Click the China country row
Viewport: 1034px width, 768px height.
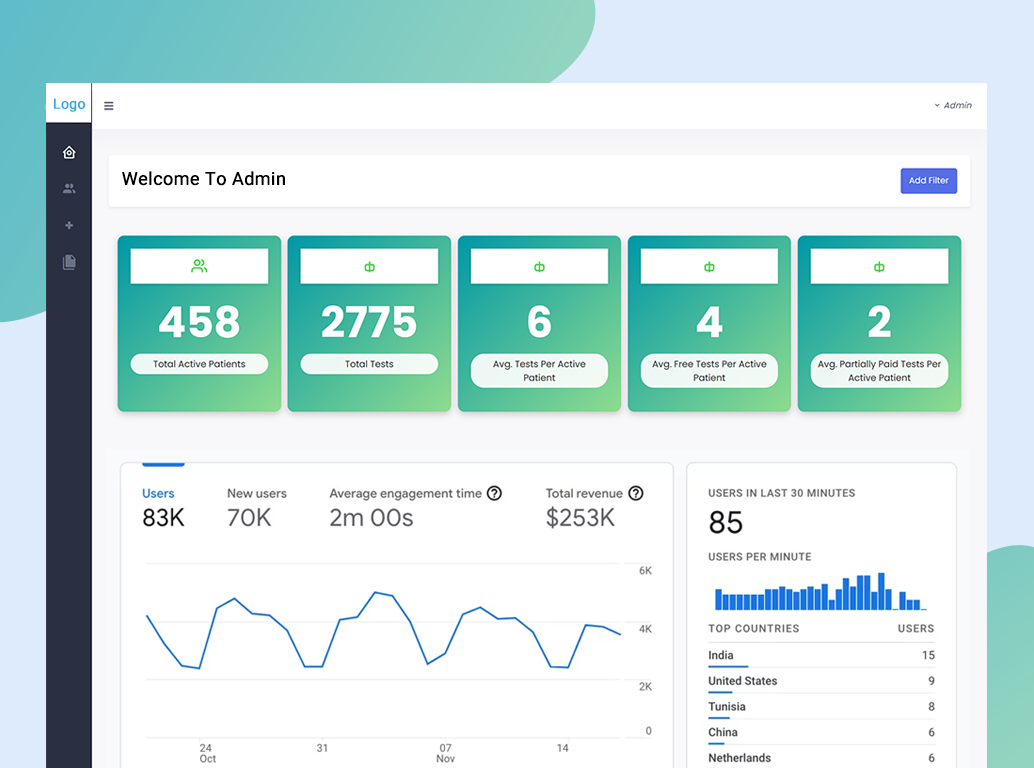coord(821,733)
